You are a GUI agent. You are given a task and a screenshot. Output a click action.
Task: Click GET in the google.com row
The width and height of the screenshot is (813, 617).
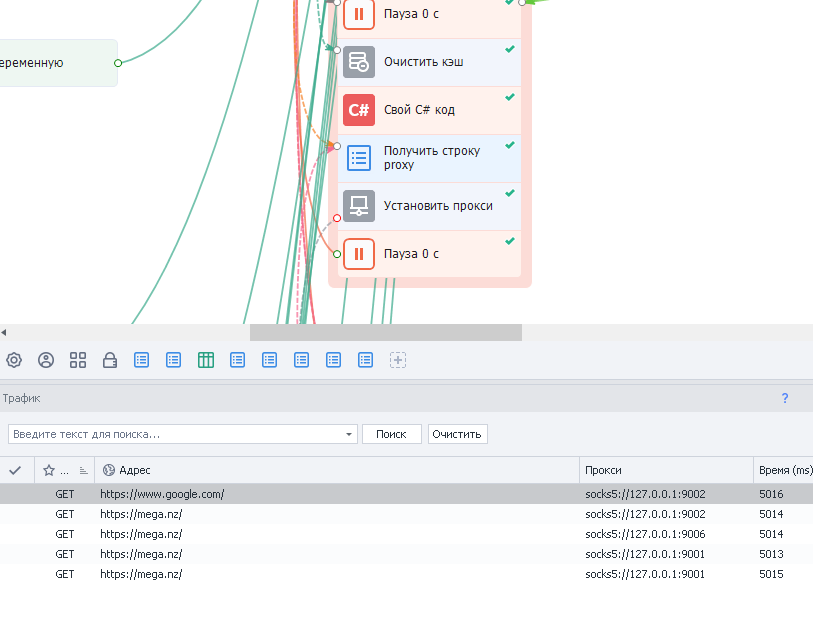[65, 494]
